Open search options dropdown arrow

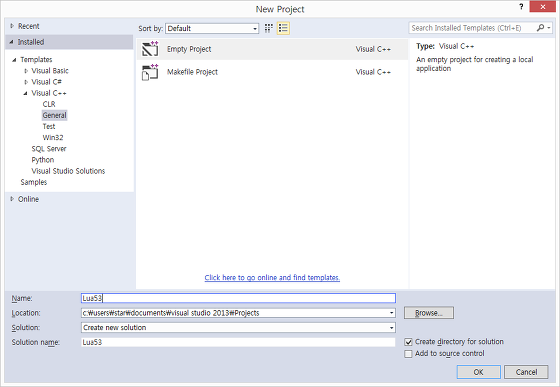(549, 28)
